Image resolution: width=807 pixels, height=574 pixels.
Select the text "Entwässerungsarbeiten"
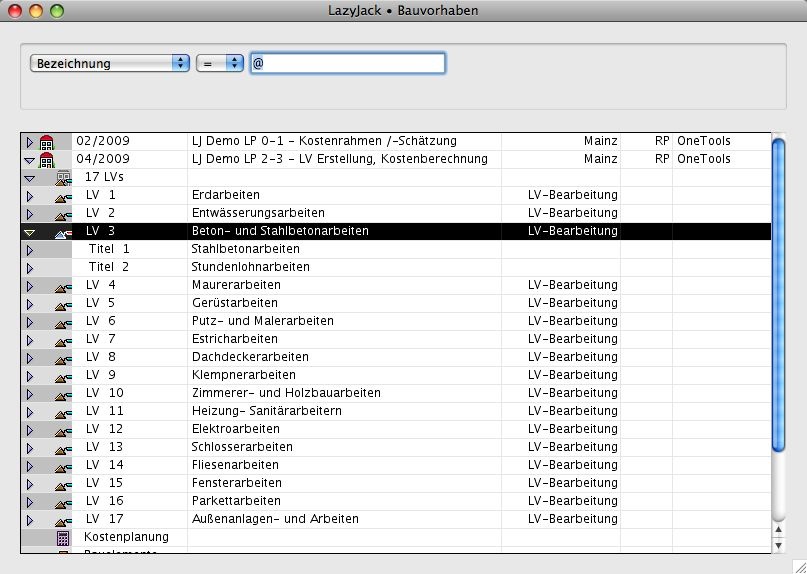click(258, 213)
